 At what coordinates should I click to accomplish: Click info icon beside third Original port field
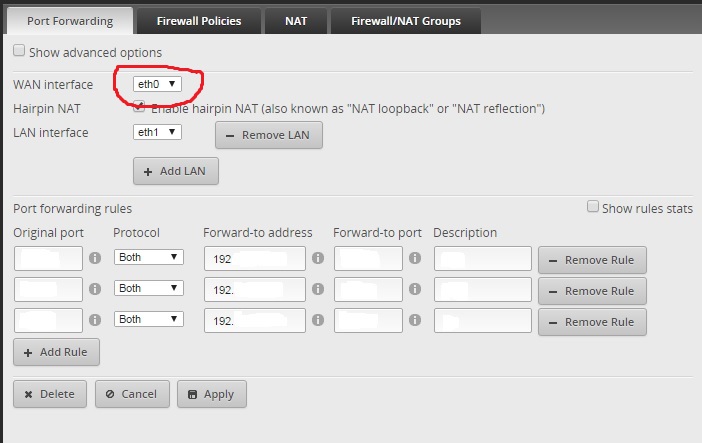click(95, 320)
